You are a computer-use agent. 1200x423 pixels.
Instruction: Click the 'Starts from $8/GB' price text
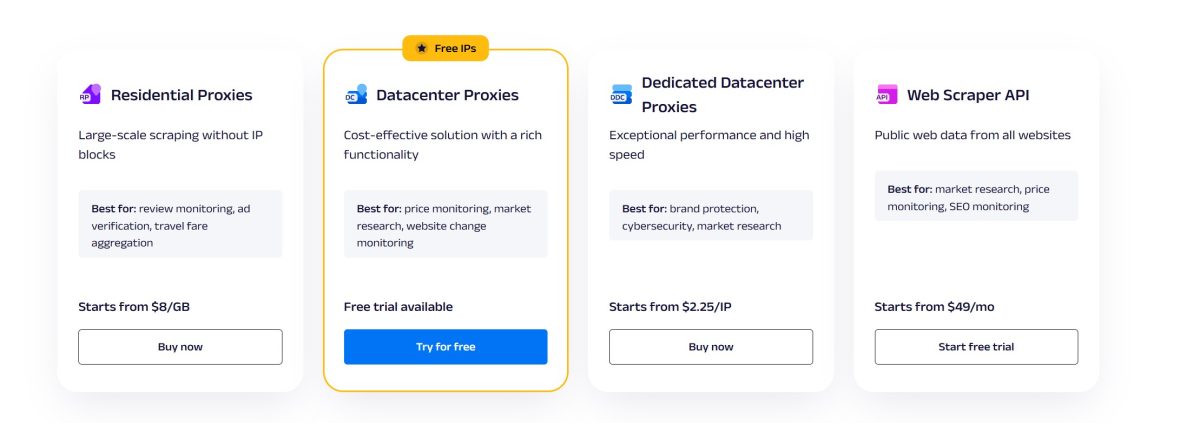tap(134, 307)
